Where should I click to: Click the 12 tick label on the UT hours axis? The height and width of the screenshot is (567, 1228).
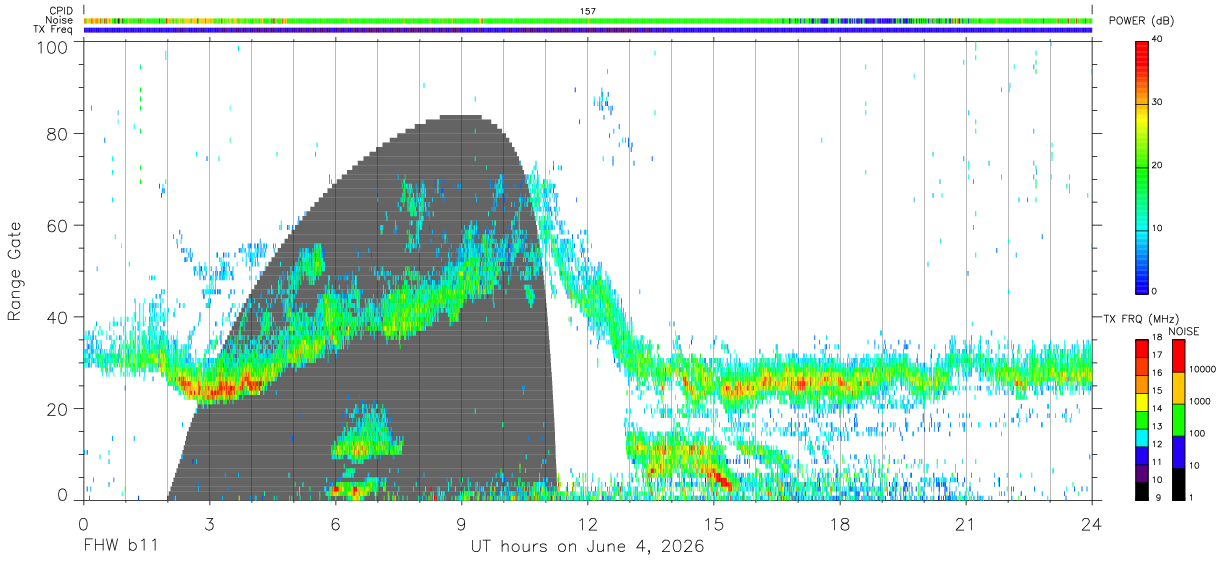pos(588,523)
